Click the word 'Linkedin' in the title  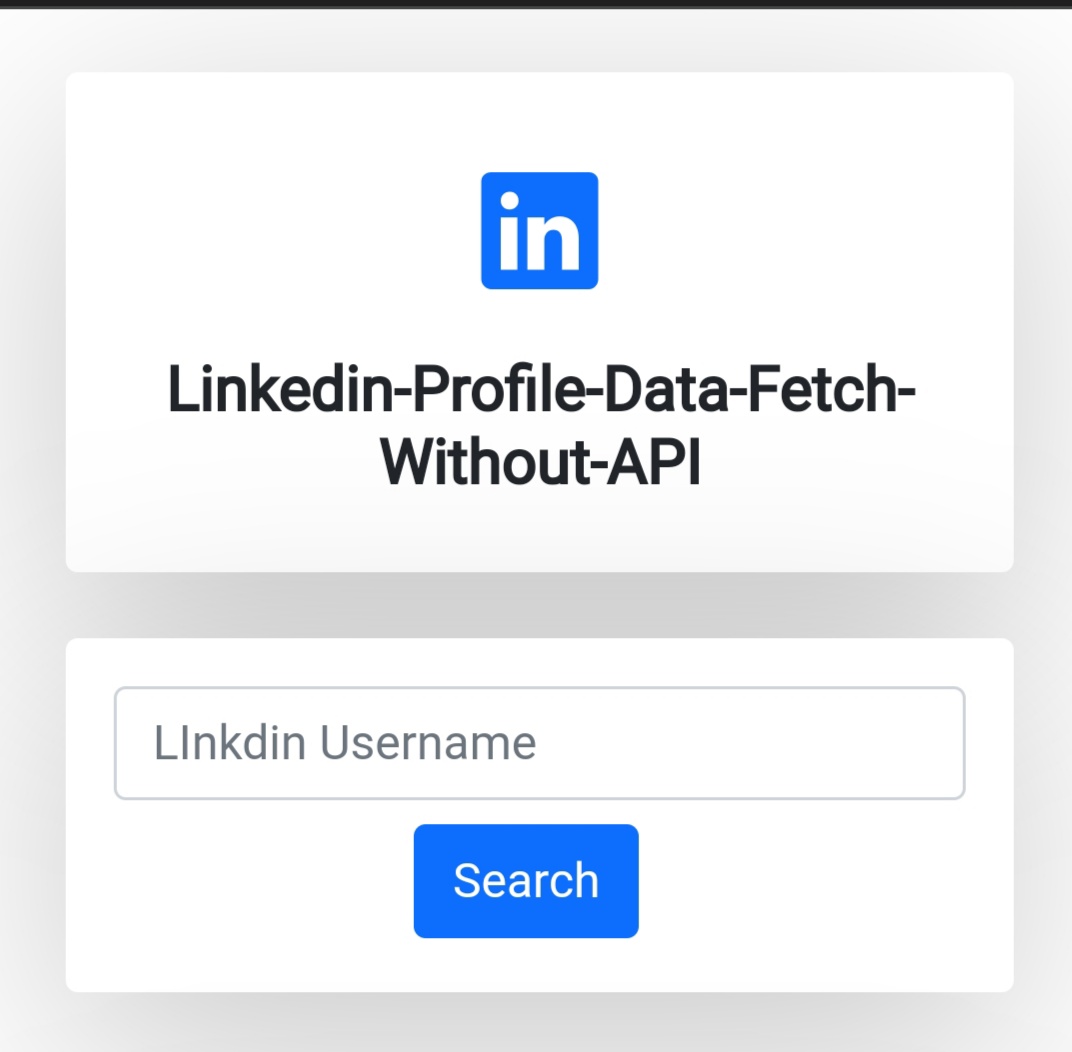click(280, 390)
